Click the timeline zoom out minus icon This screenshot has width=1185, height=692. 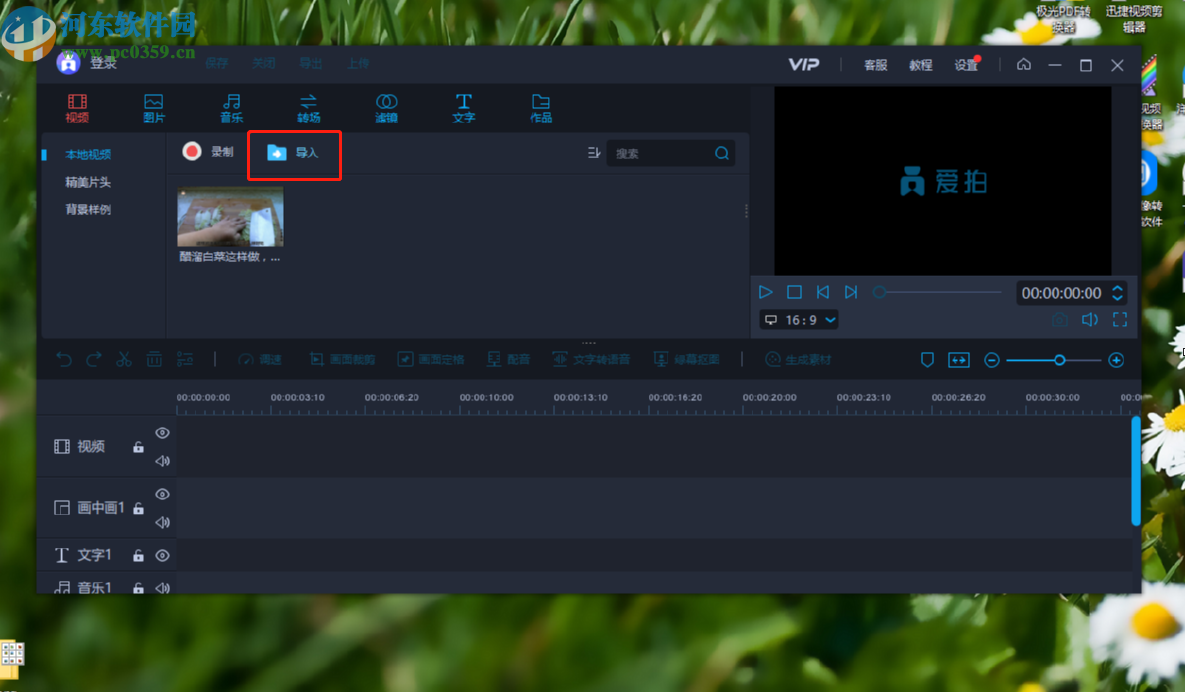tap(992, 361)
